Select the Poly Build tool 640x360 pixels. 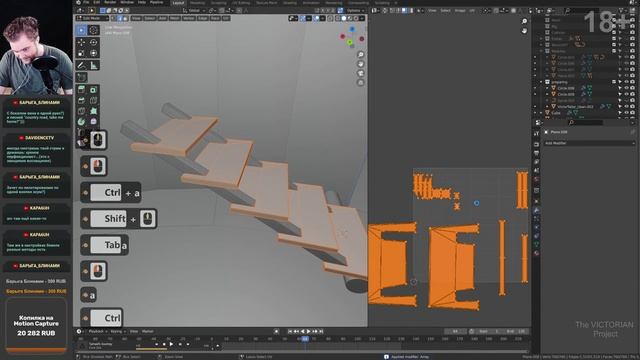tap(93, 111)
